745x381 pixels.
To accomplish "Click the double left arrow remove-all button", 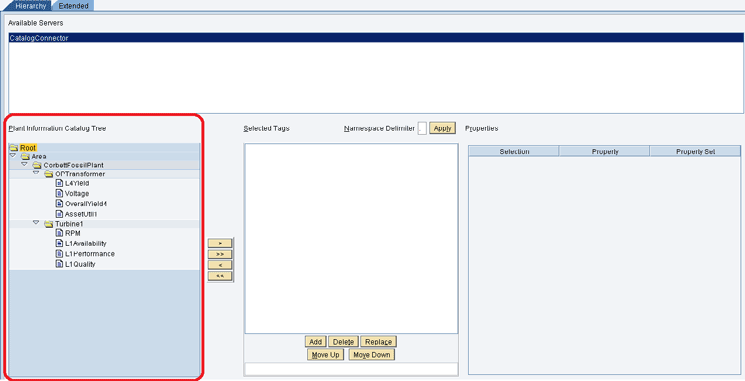I will [x=220, y=276].
